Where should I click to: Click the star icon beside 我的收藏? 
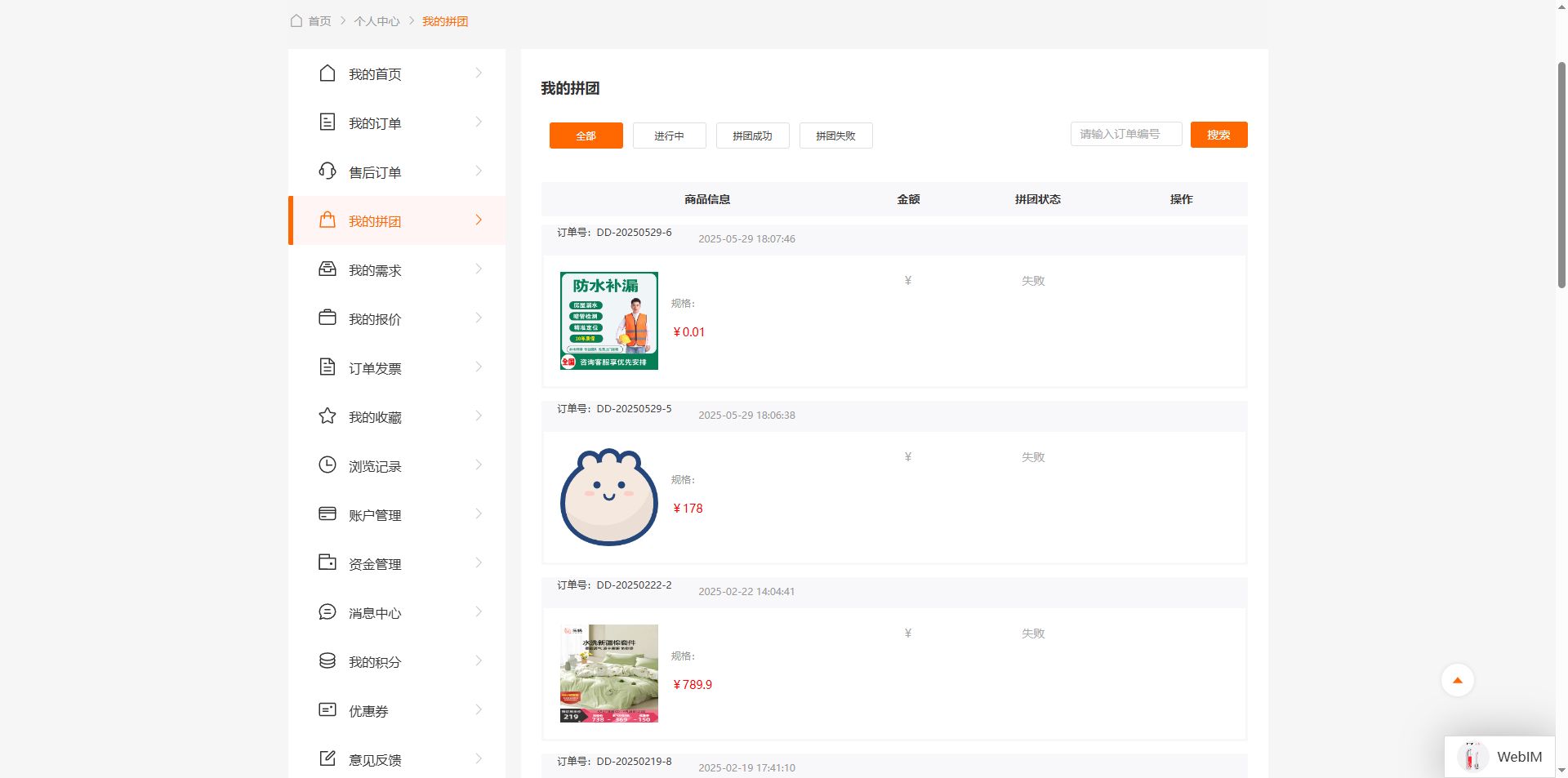tap(327, 416)
